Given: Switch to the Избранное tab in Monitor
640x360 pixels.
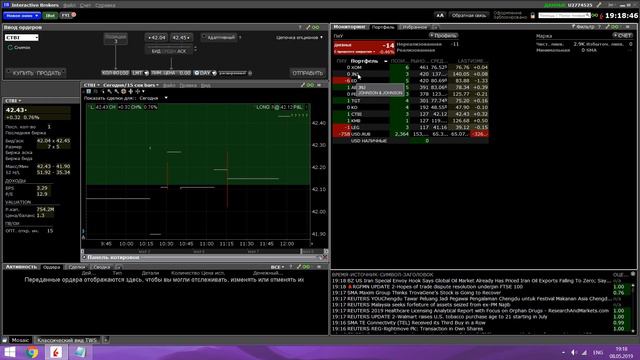Looking at the screenshot, I should pyautogui.click(x=414, y=27).
